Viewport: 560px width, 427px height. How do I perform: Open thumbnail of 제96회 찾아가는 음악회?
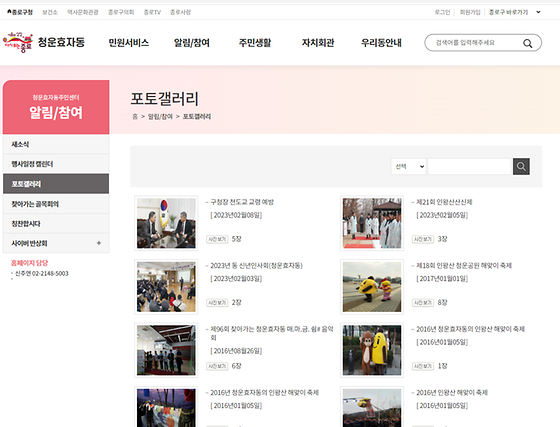tap(166, 350)
